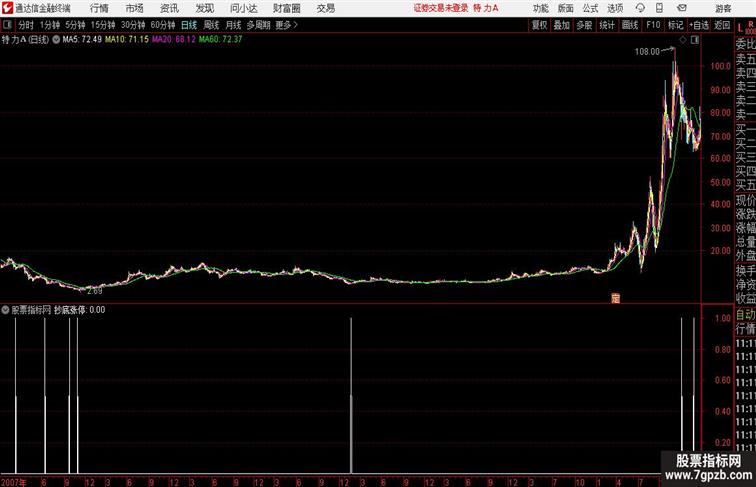Switch to the 周线 weekly tab

pyautogui.click(x=211, y=25)
